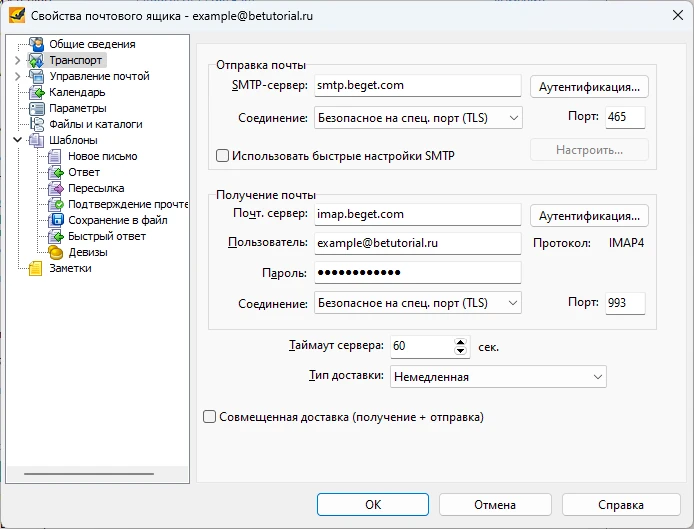Click the Настроить button
694x529 pixels.
(x=589, y=150)
